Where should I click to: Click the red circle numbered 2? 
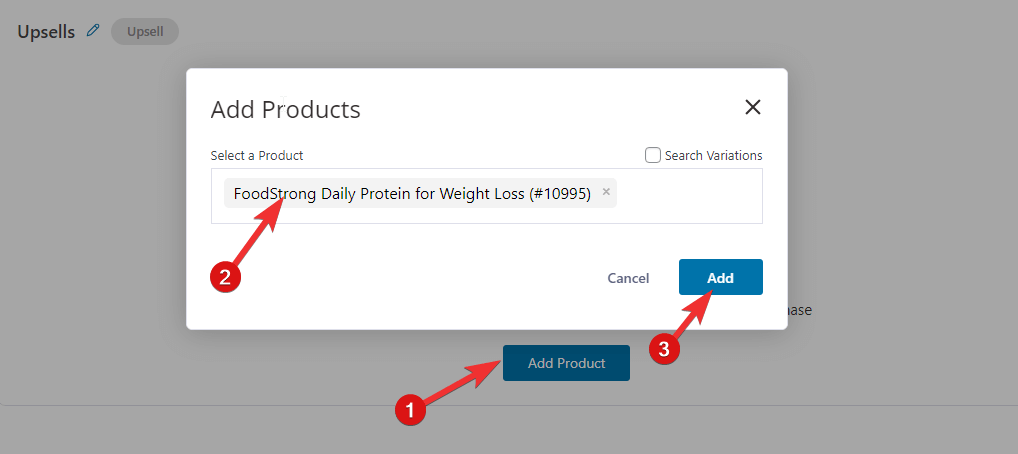225,277
